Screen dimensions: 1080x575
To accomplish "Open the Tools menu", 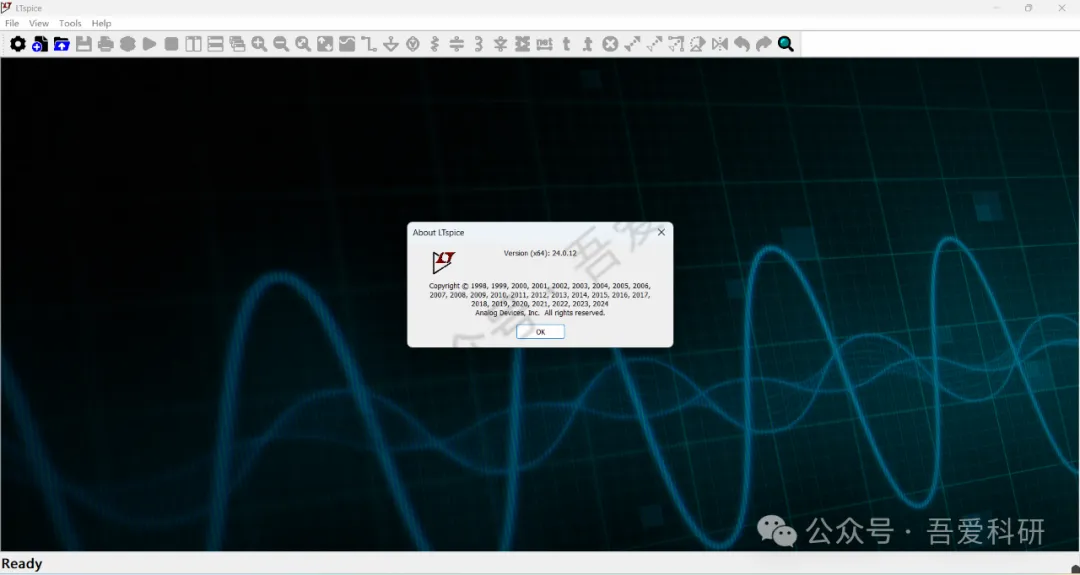I will [70, 23].
